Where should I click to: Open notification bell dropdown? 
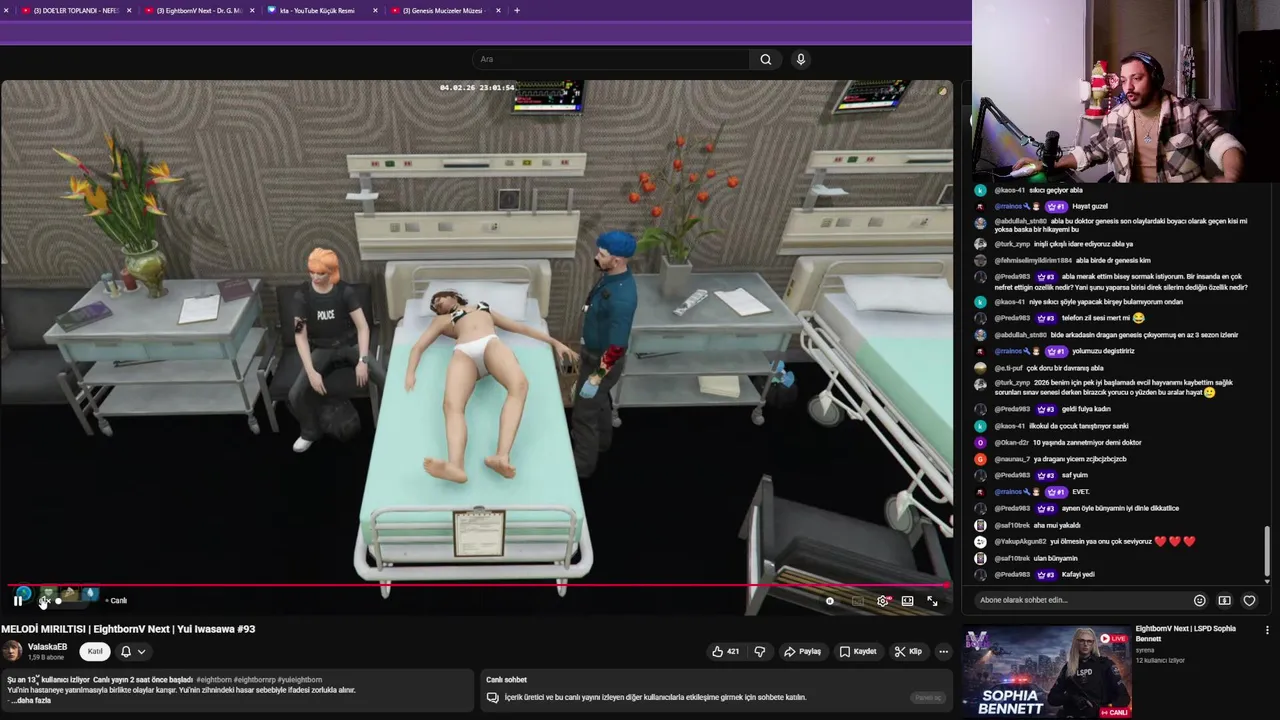pyautogui.click(x=133, y=651)
